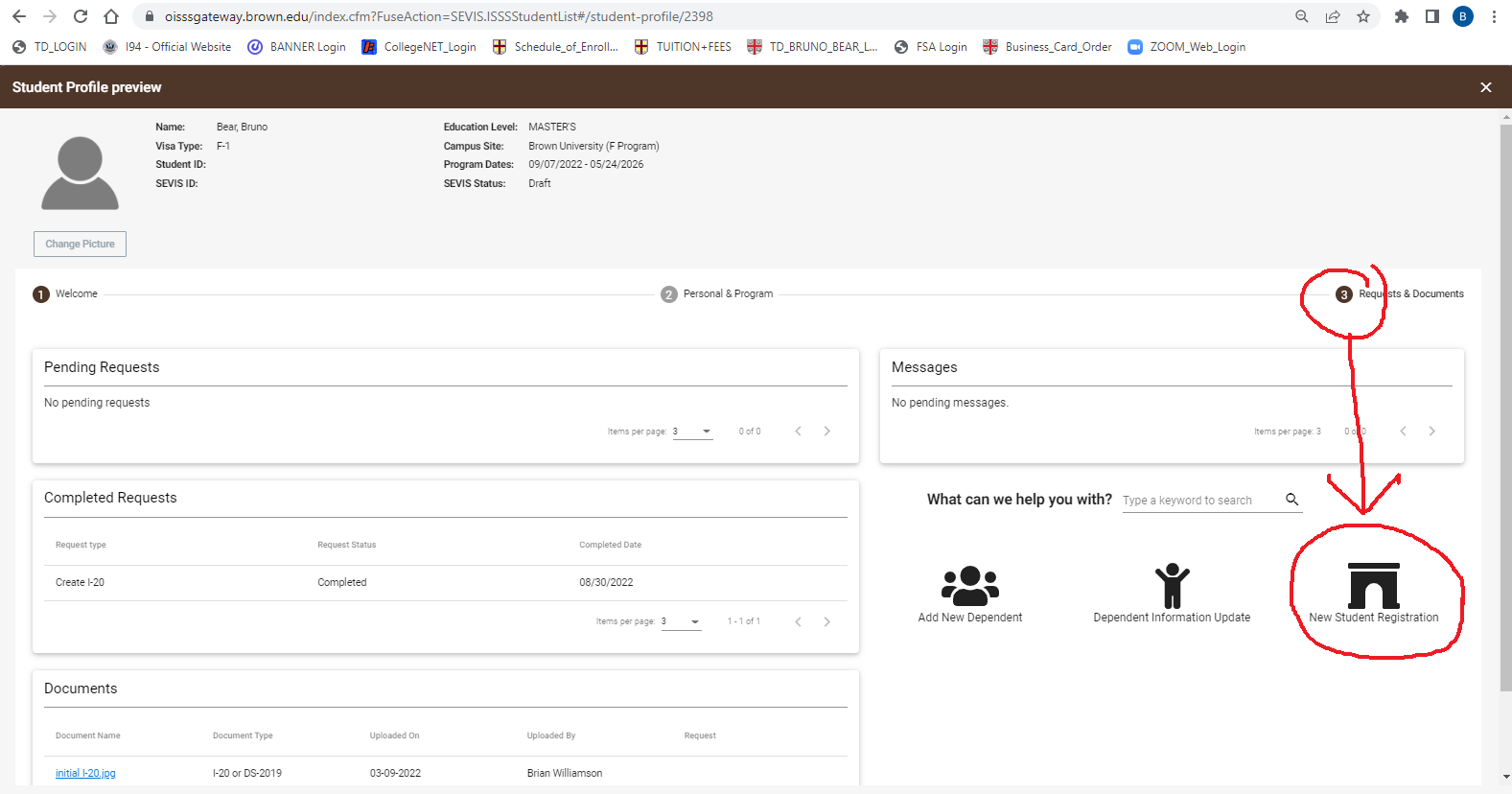1512x794 pixels.
Task: Go to next page of Messages
Action: [1432, 432]
